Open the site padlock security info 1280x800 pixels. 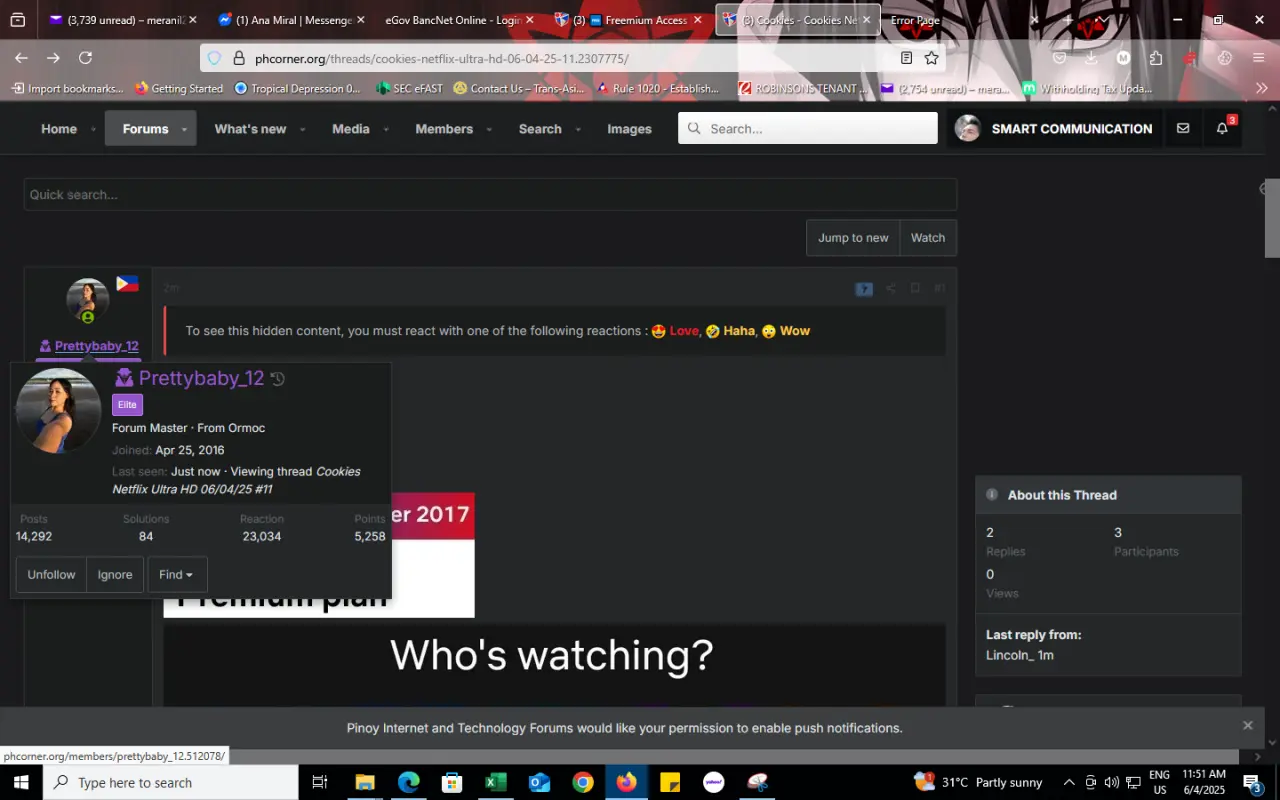point(239,58)
